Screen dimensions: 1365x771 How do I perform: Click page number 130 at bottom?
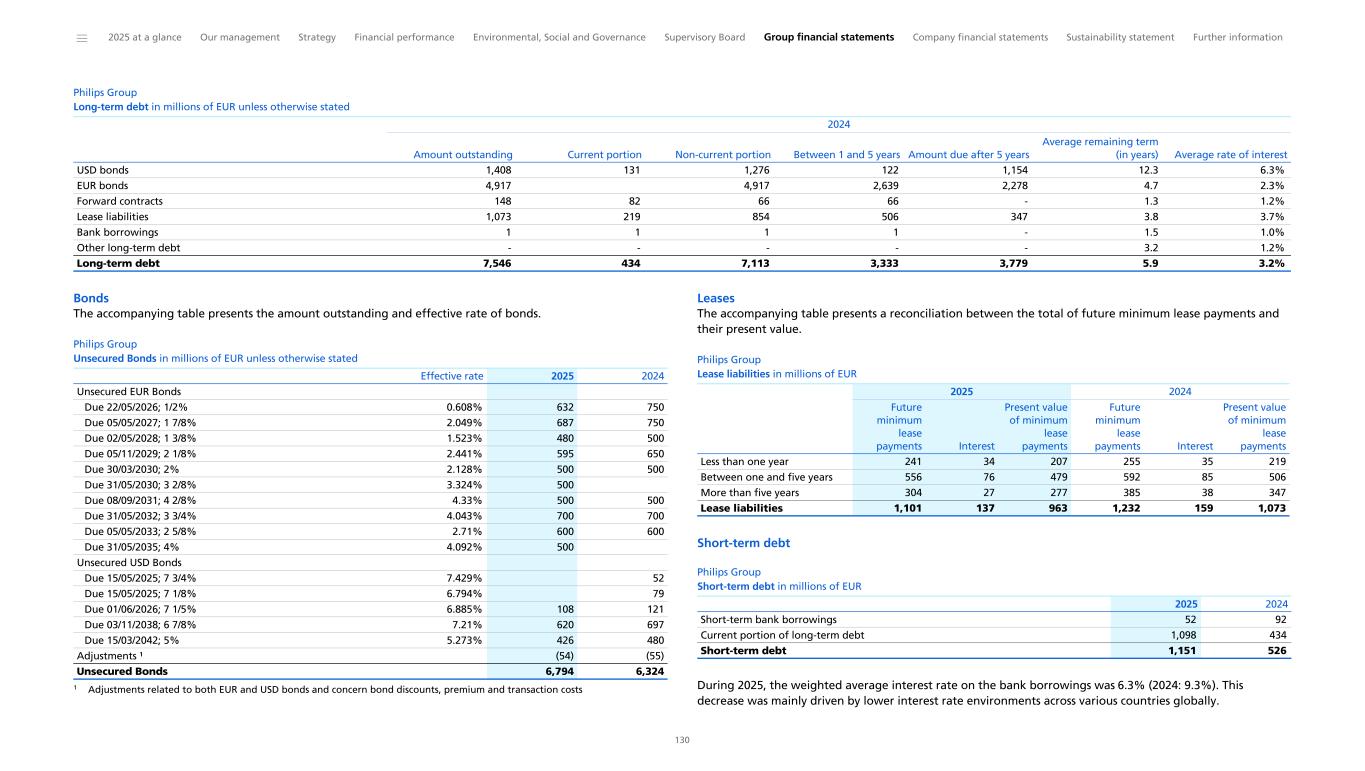coord(682,740)
